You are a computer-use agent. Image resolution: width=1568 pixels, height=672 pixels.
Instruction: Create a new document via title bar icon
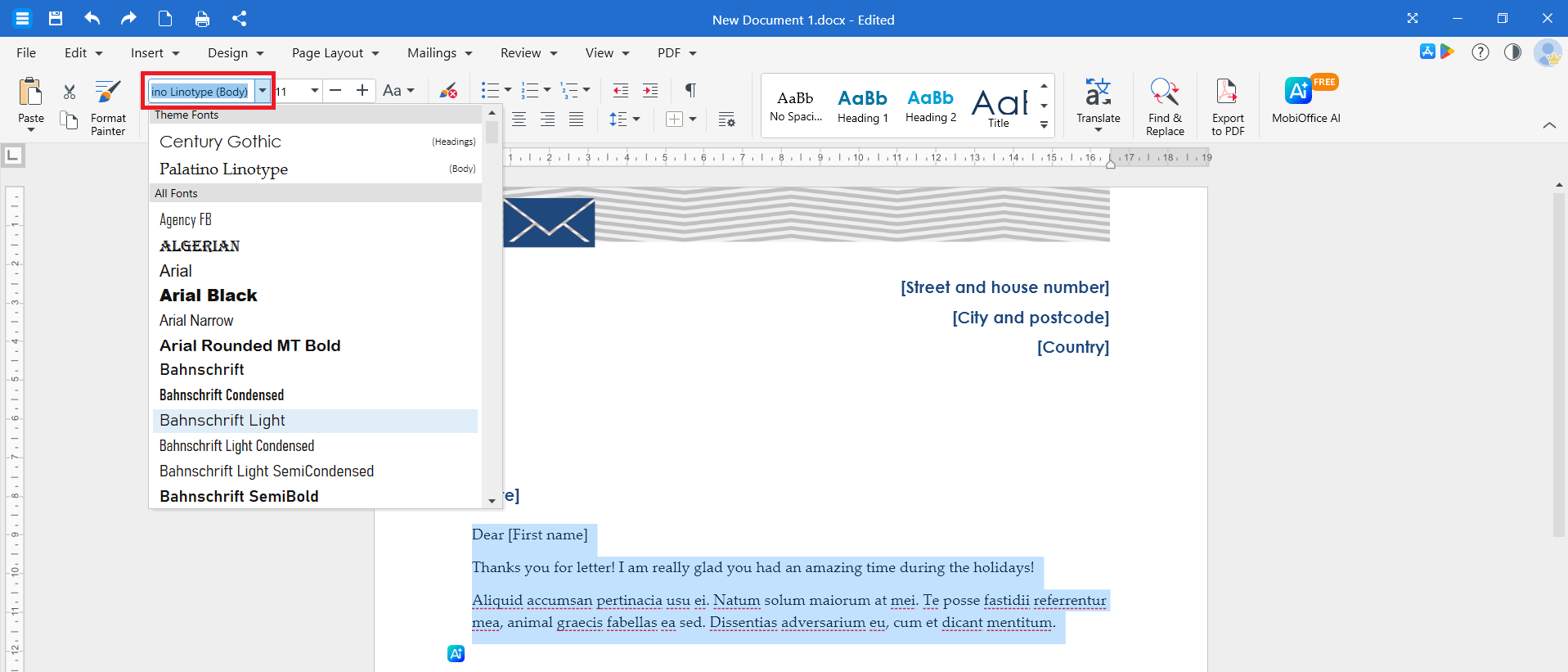tap(165, 18)
